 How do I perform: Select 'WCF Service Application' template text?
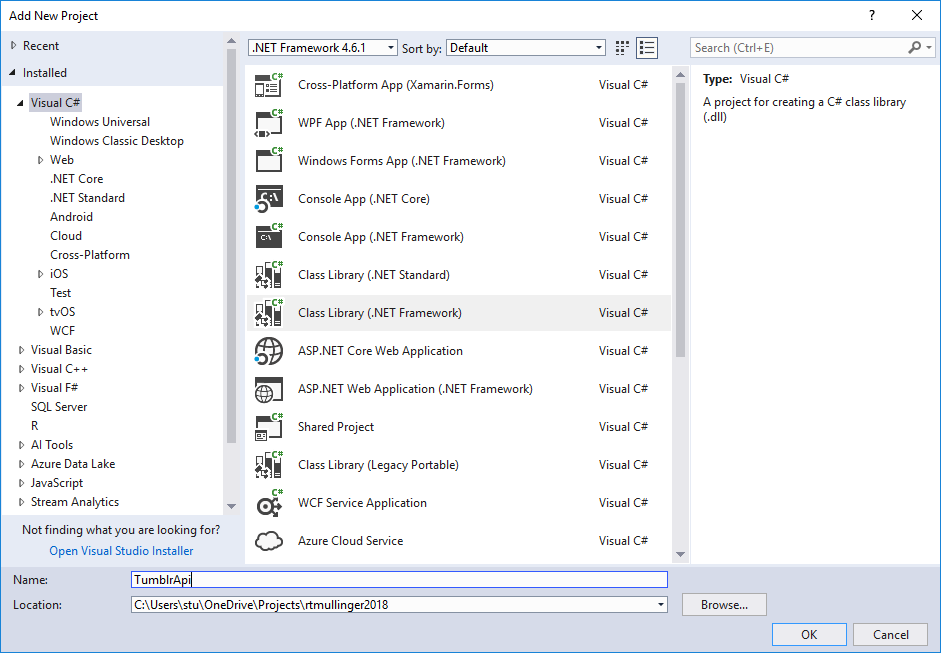coord(362,503)
